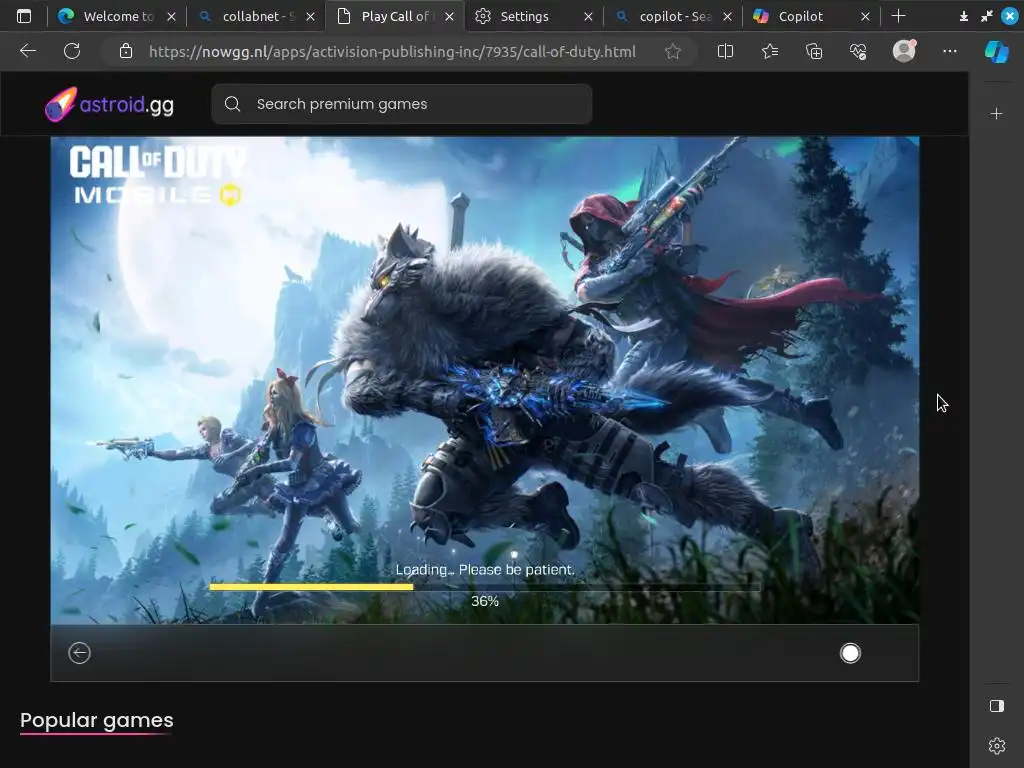Close the Copilot tab
Image resolution: width=1024 pixels, height=768 pixels.
click(865, 17)
